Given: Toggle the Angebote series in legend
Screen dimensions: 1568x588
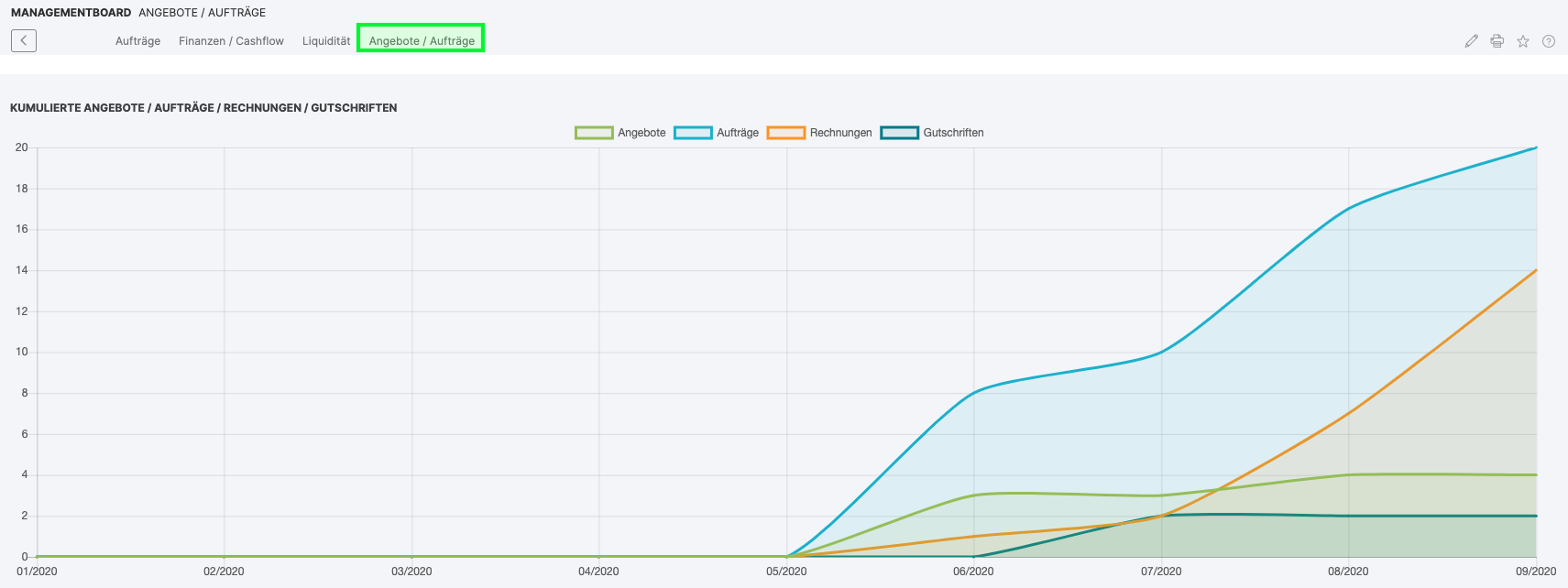Looking at the screenshot, I should click(x=620, y=133).
